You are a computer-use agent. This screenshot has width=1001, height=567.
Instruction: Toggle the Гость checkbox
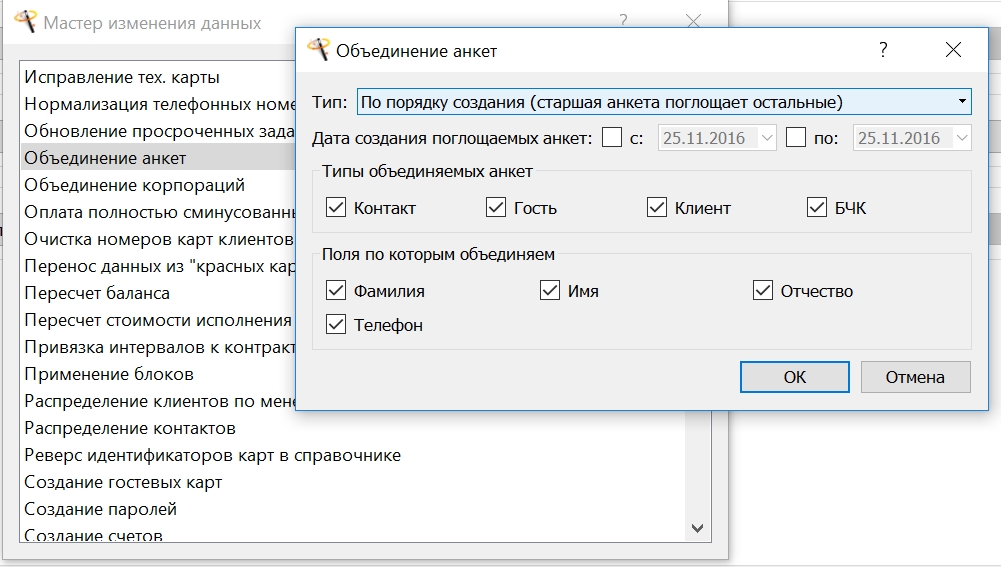tap(496, 207)
